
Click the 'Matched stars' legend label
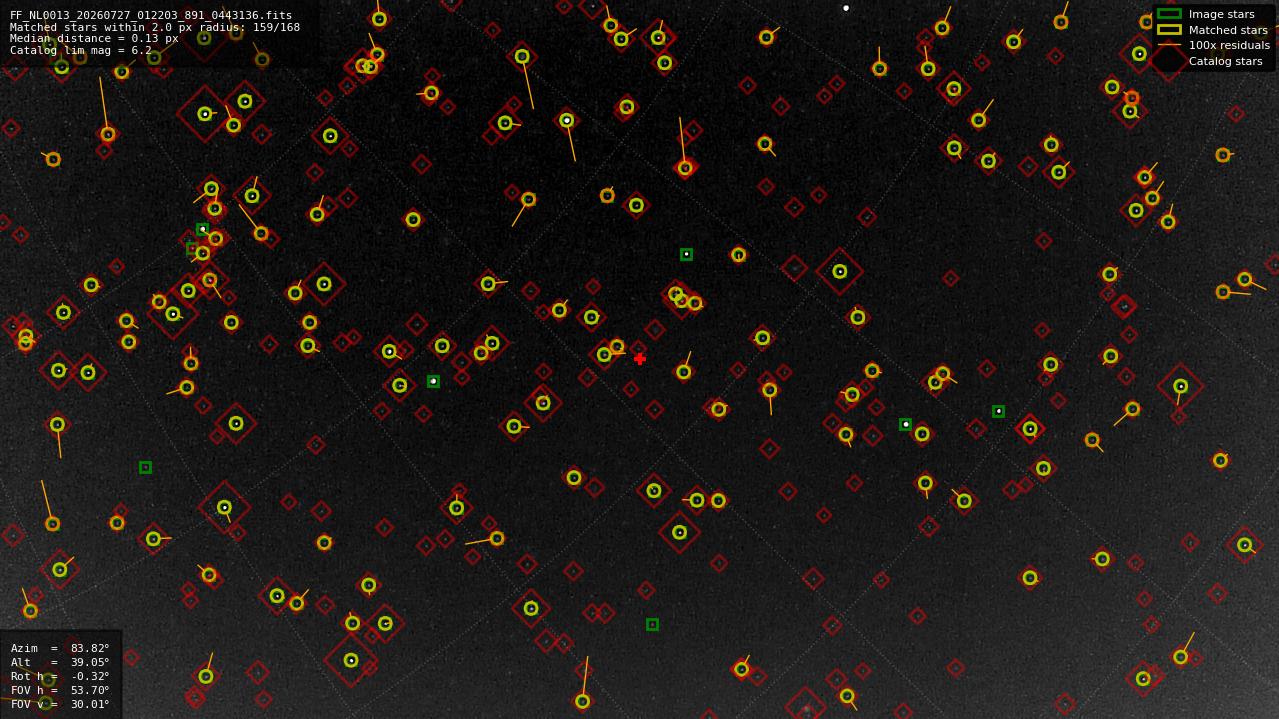click(x=1228, y=30)
